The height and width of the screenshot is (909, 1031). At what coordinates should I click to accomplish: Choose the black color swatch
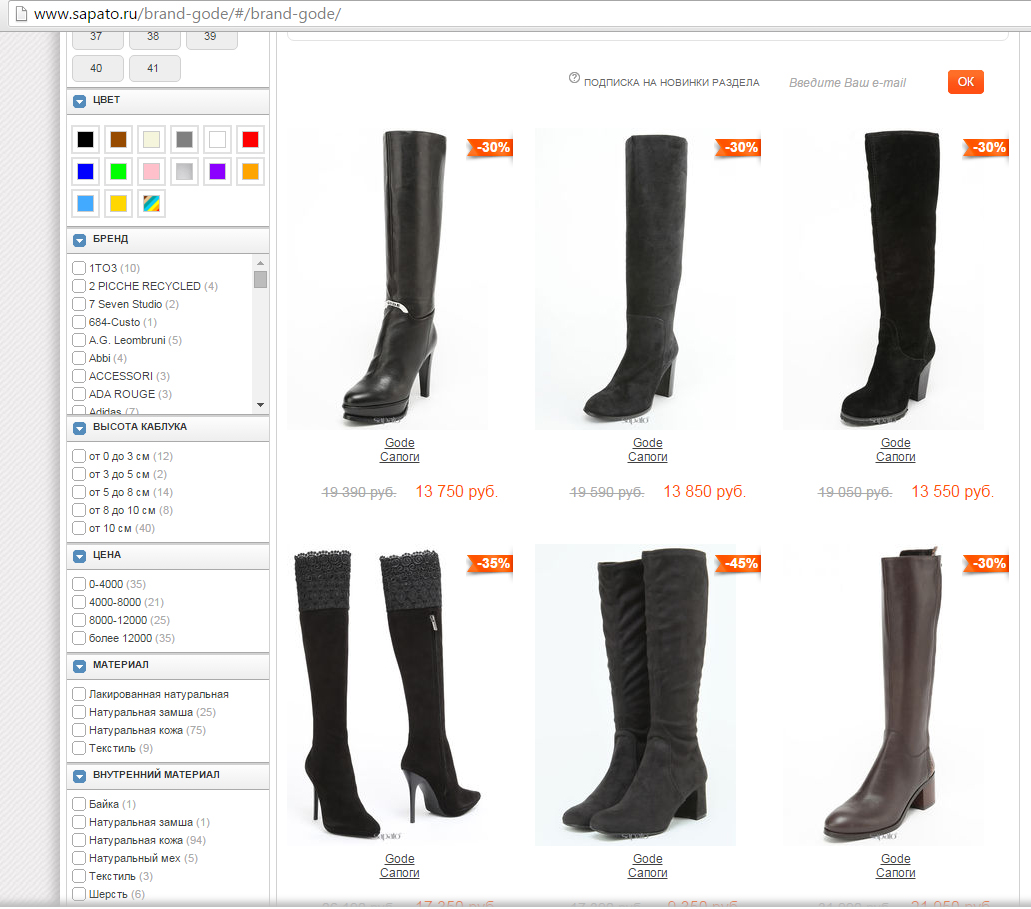pos(86,139)
